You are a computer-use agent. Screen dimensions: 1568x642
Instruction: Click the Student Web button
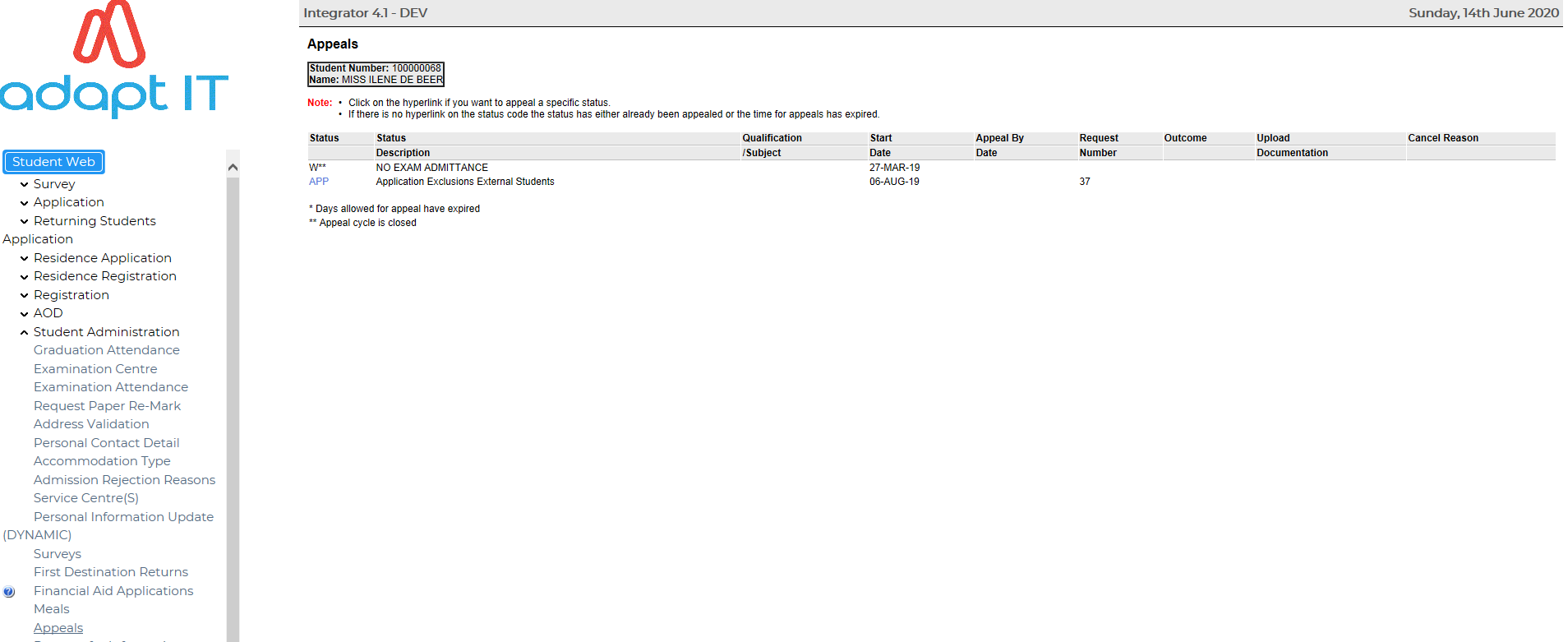[53, 162]
